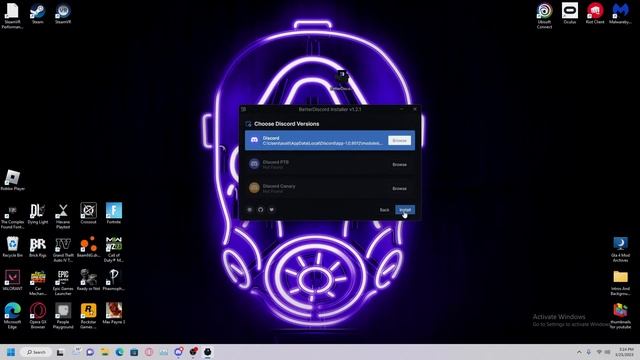Open the GitHub link icon in installer
Image resolution: width=640 pixels, height=360 pixels.
260,210
